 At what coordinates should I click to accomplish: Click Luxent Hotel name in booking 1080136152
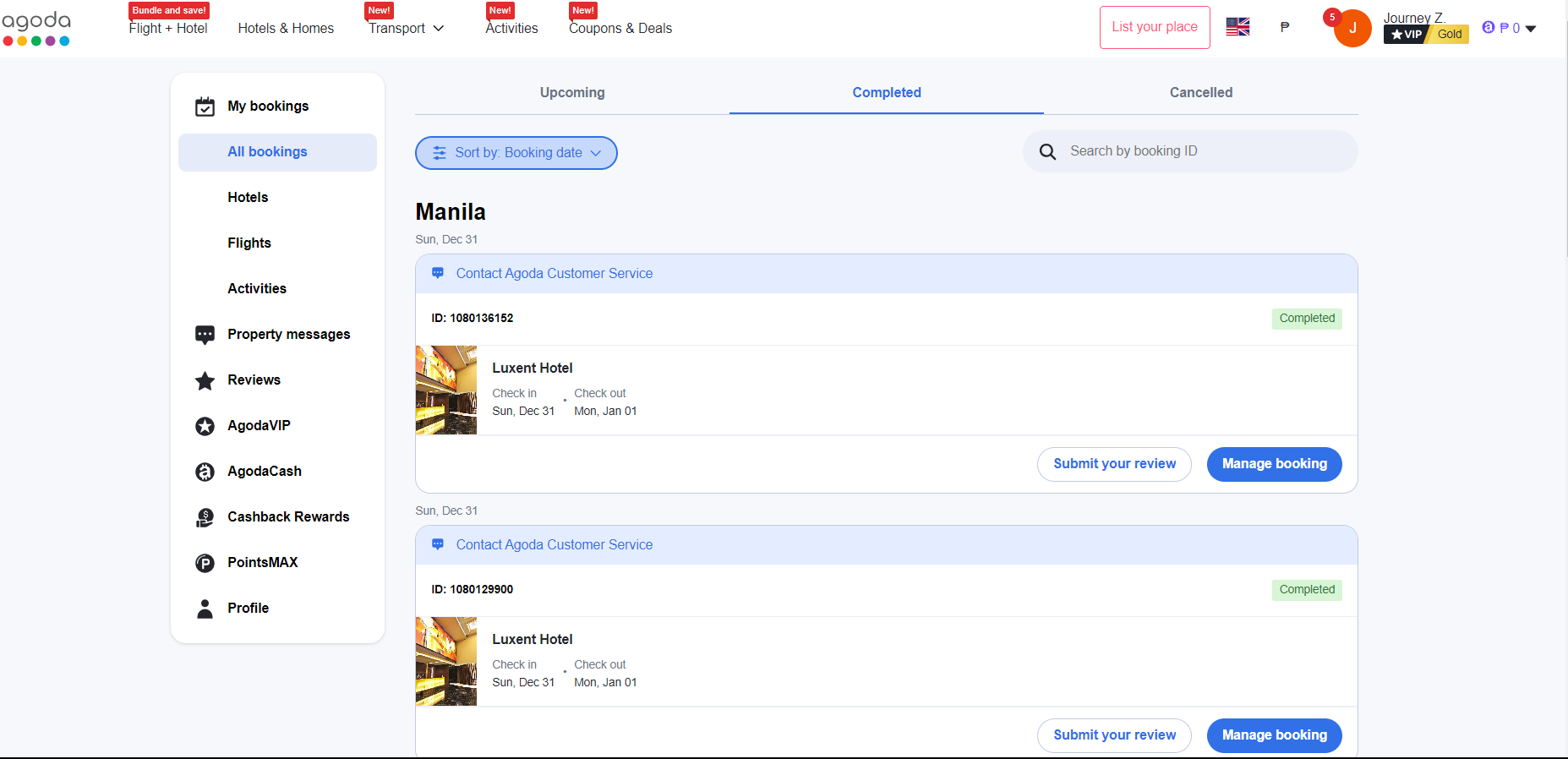(x=533, y=369)
